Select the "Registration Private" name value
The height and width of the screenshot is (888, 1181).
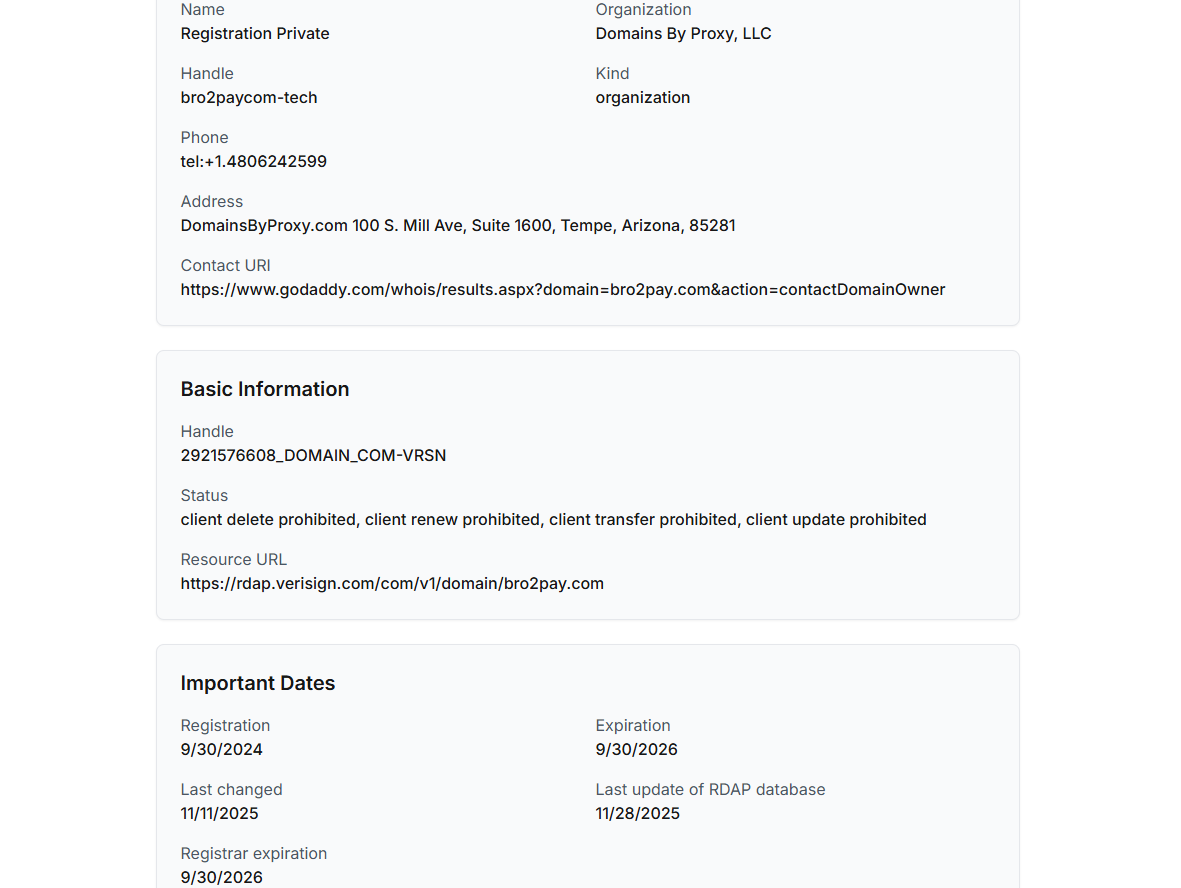pos(255,34)
